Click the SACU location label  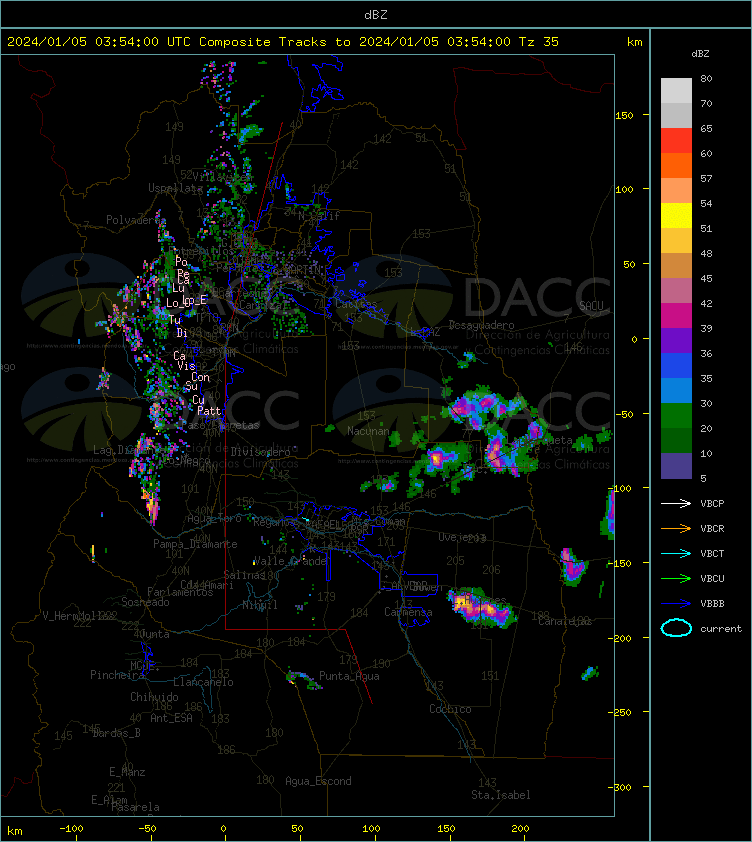click(x=591, y=306)
